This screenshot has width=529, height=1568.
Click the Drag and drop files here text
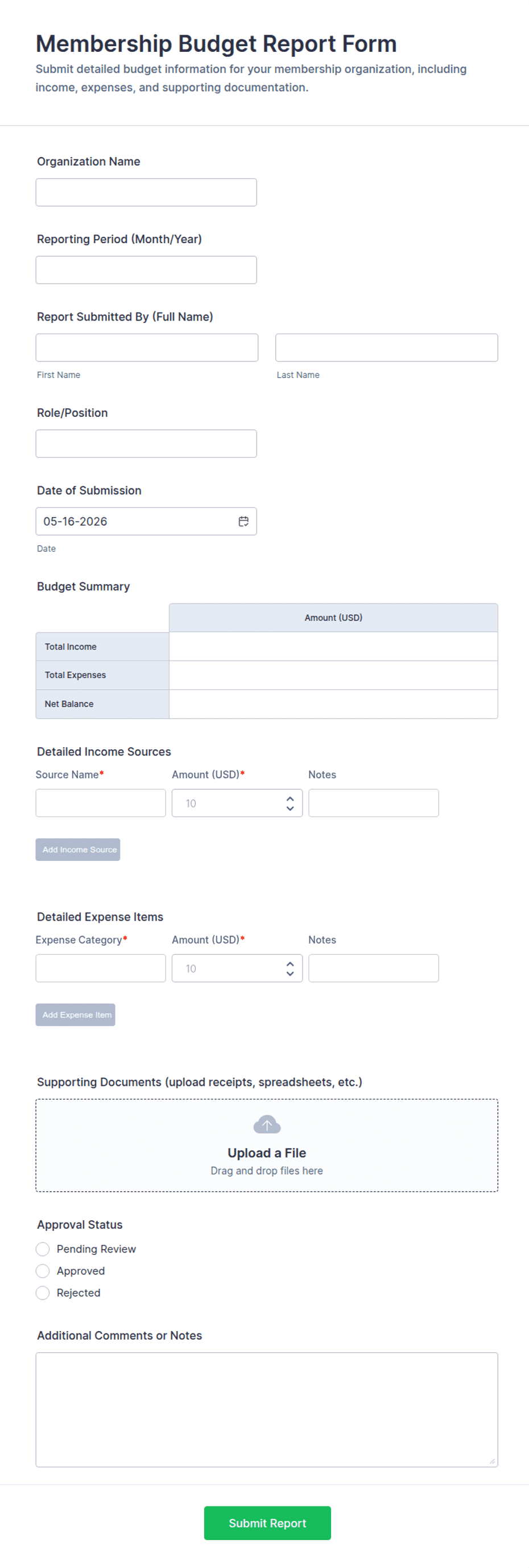pyautogui.click(x=267, y=1171)
